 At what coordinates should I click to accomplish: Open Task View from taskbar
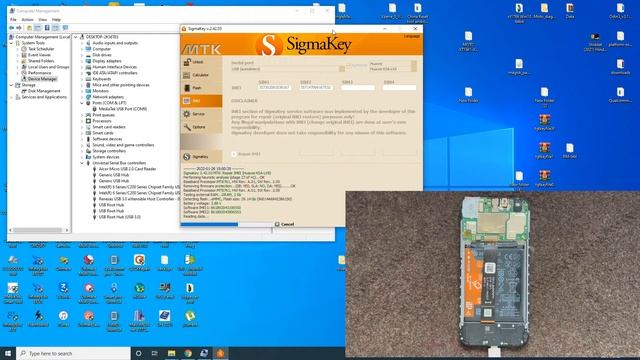[154, 353]
